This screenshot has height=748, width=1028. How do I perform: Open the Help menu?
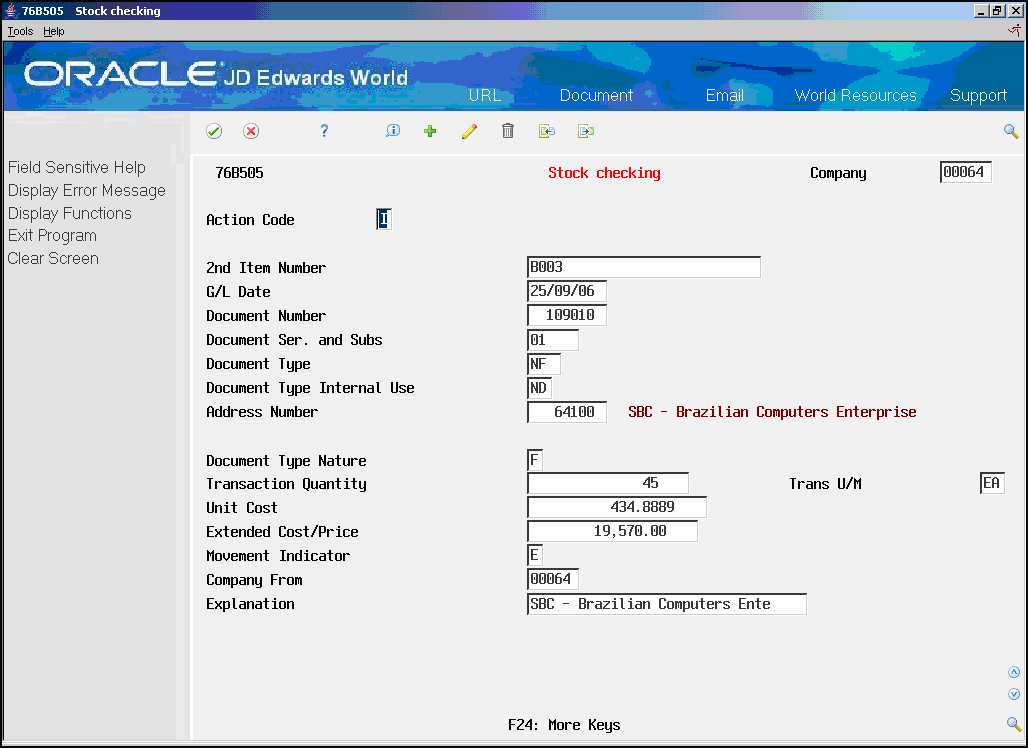point(54,31)
